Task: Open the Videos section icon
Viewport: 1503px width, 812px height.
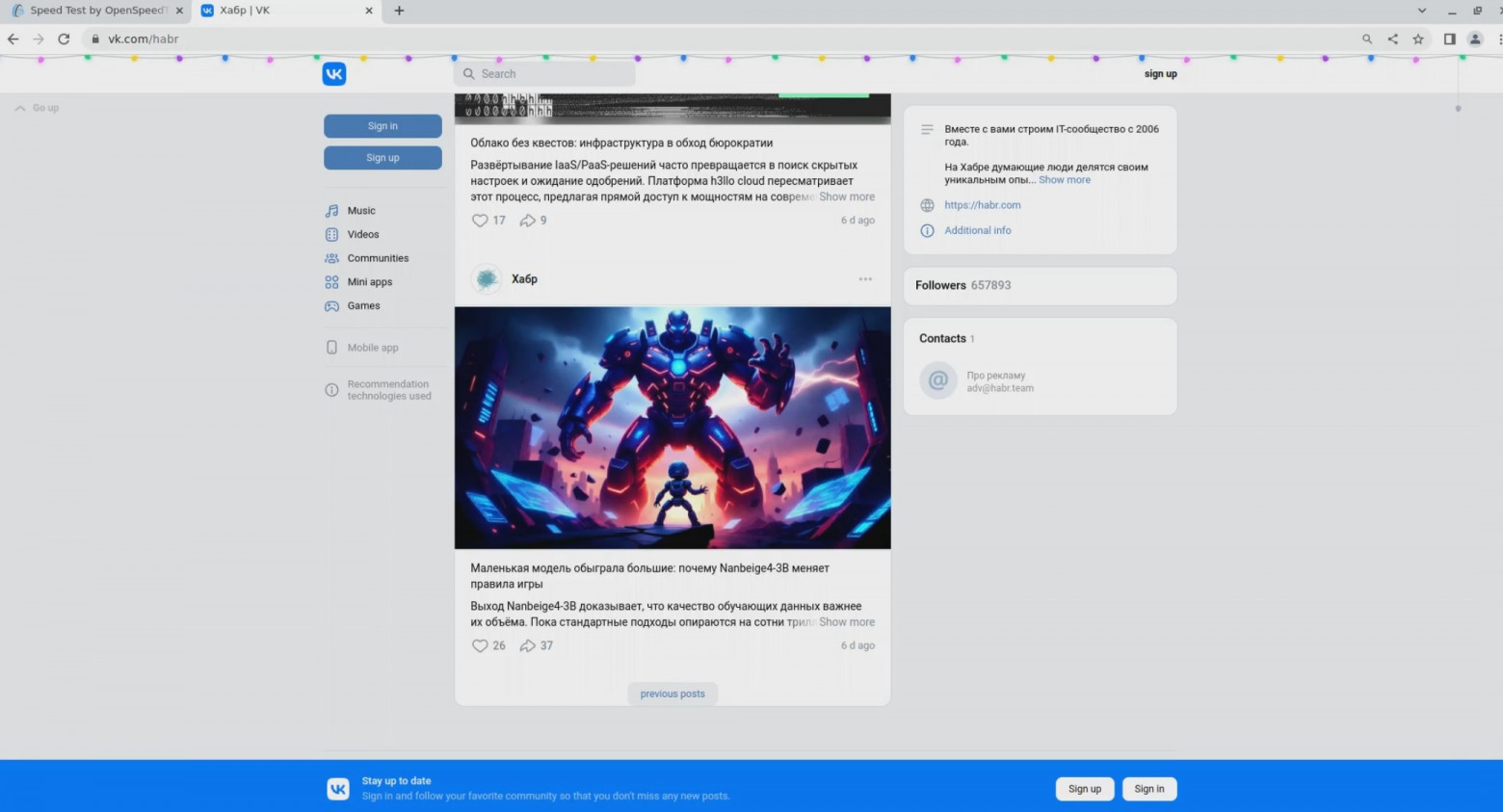Action: (x=331, y=235)
